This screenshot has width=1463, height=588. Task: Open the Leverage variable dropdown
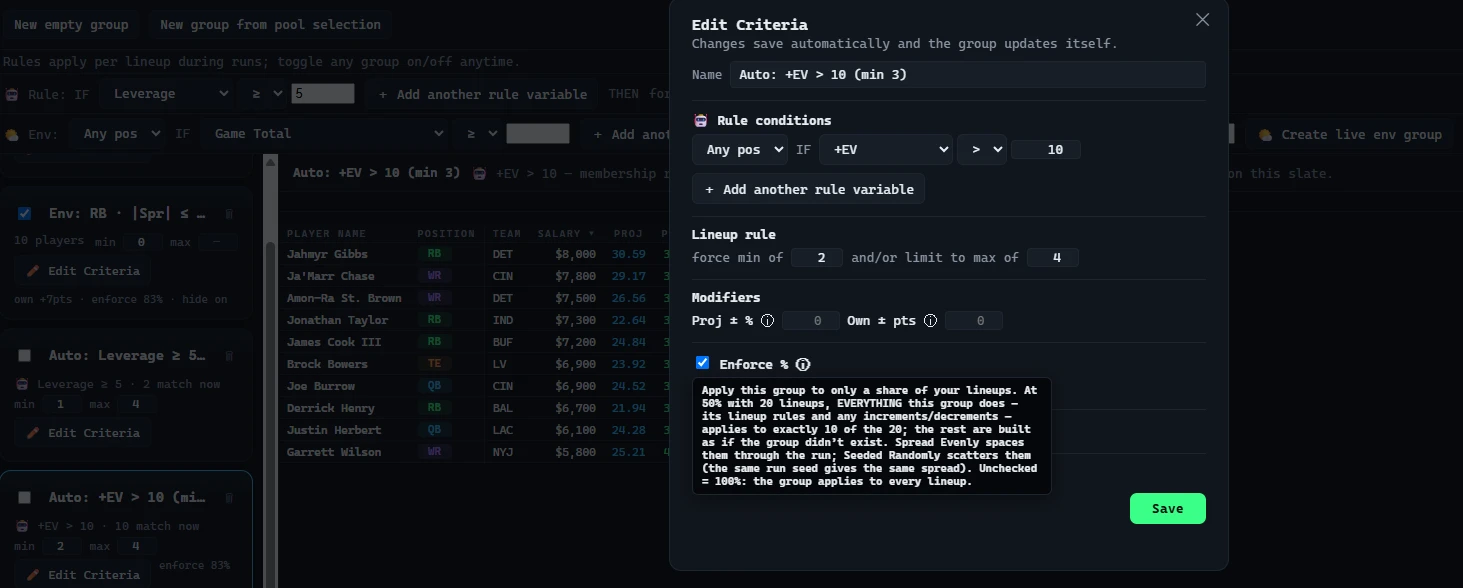click(166, 94)
